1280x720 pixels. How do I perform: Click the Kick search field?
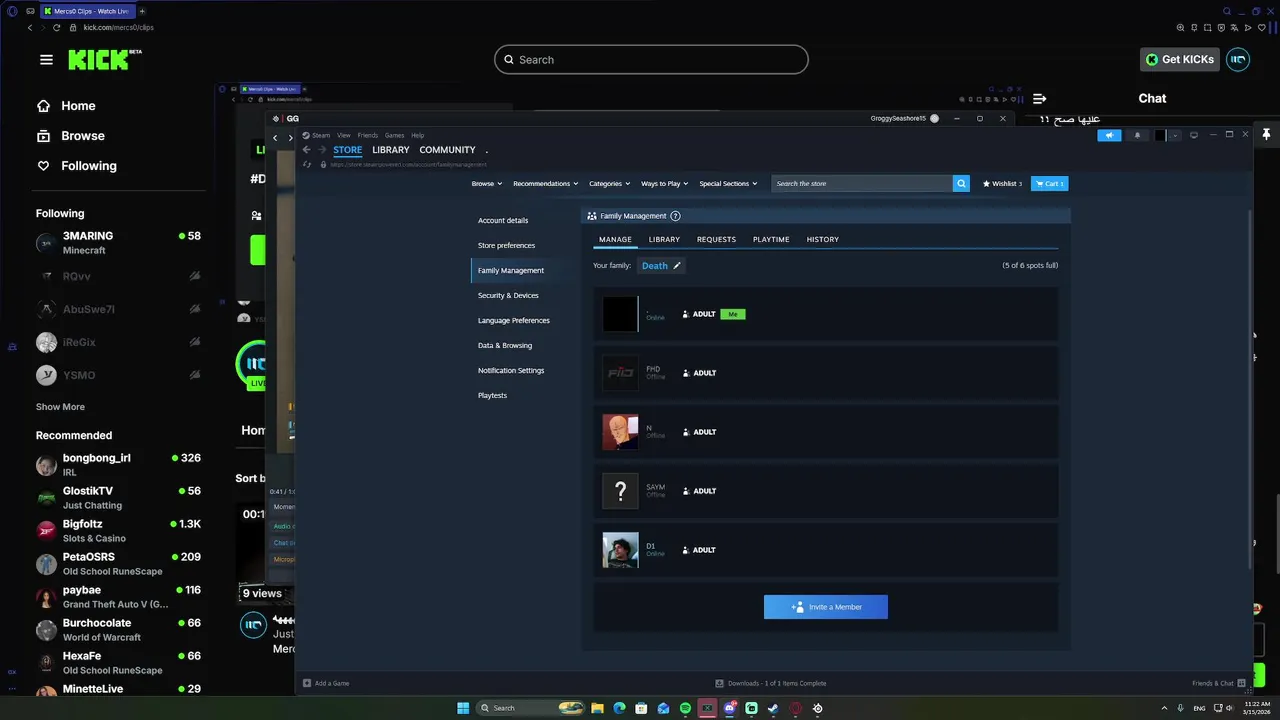[x=651, y=60]
